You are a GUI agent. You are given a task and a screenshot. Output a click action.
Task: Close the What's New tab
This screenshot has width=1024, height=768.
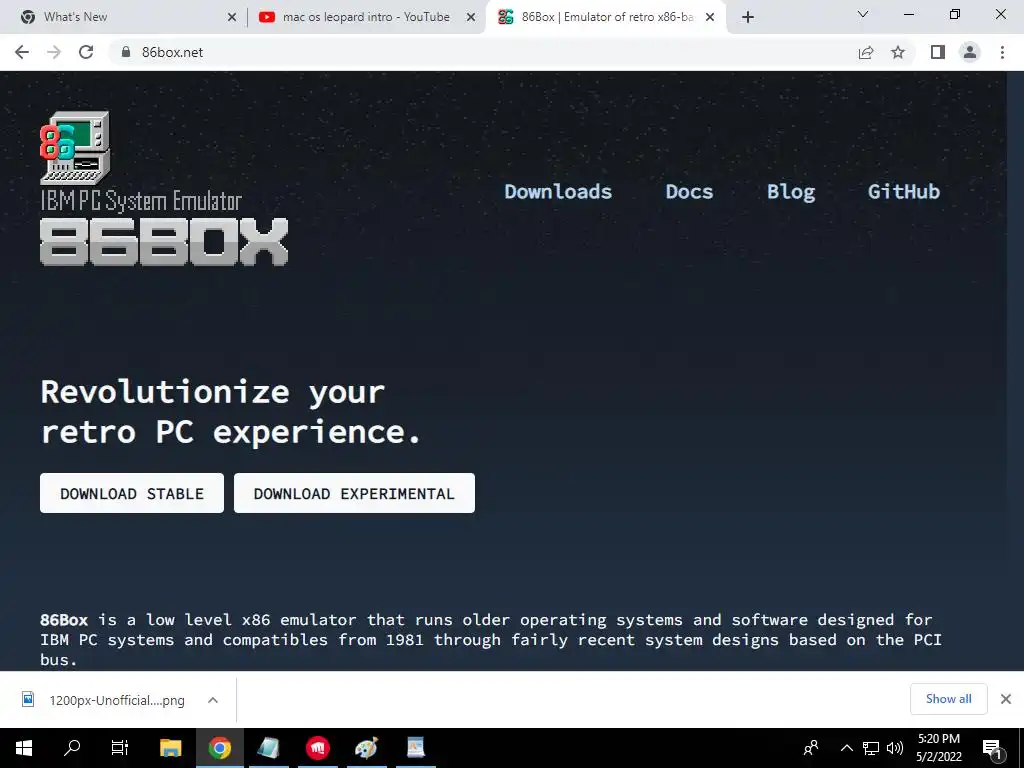pyautogui.click(x=232, y=17)
